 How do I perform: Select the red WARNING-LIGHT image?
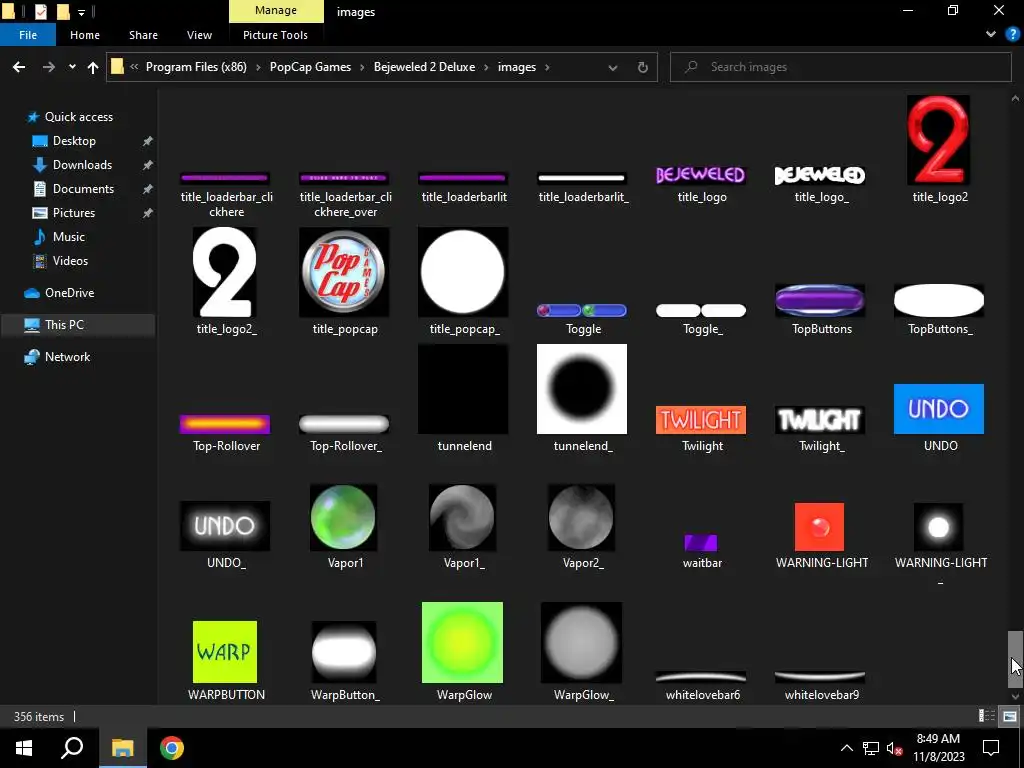820,527
